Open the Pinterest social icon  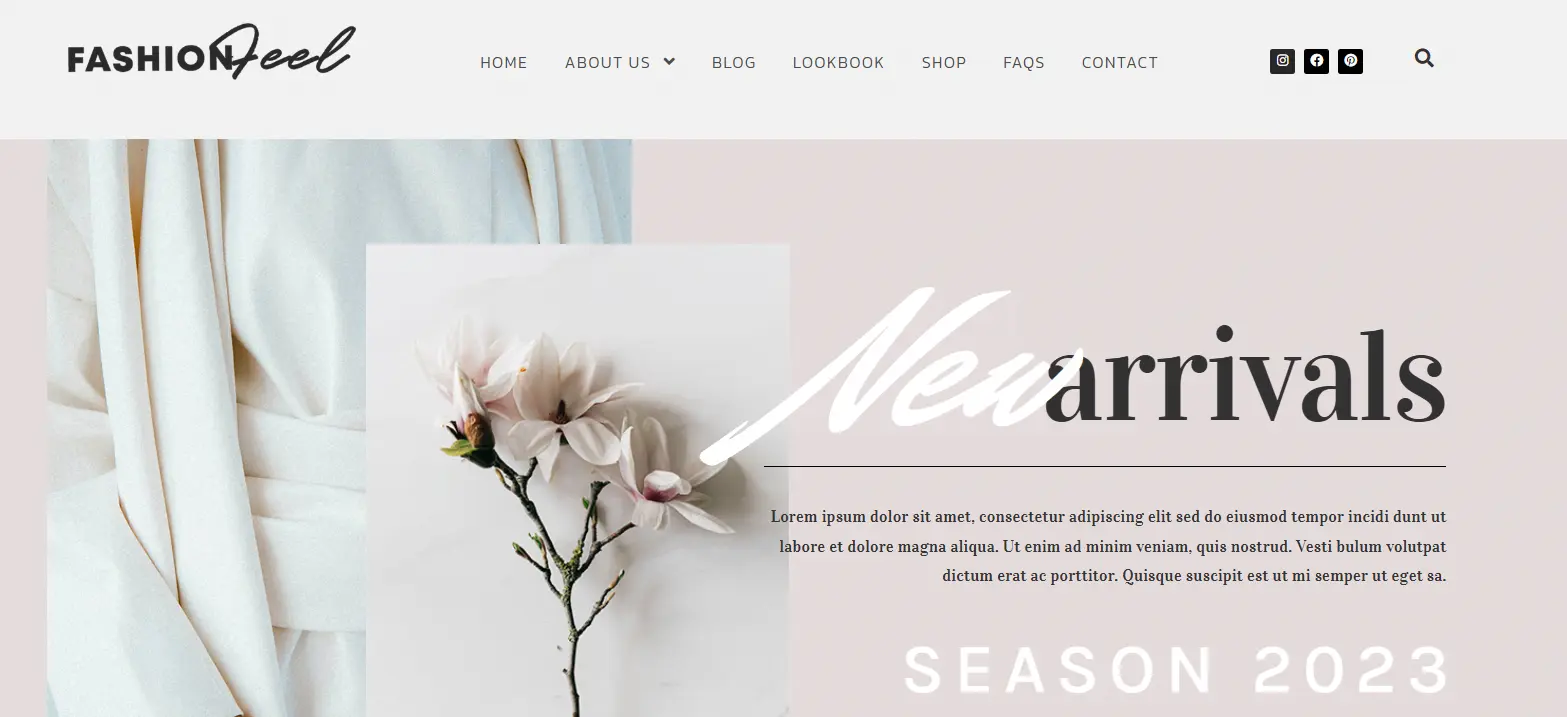tap(1350, 61)
